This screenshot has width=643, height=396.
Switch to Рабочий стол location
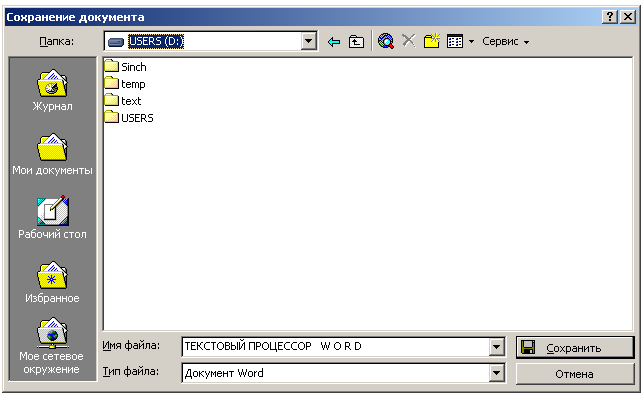[52, 218]
